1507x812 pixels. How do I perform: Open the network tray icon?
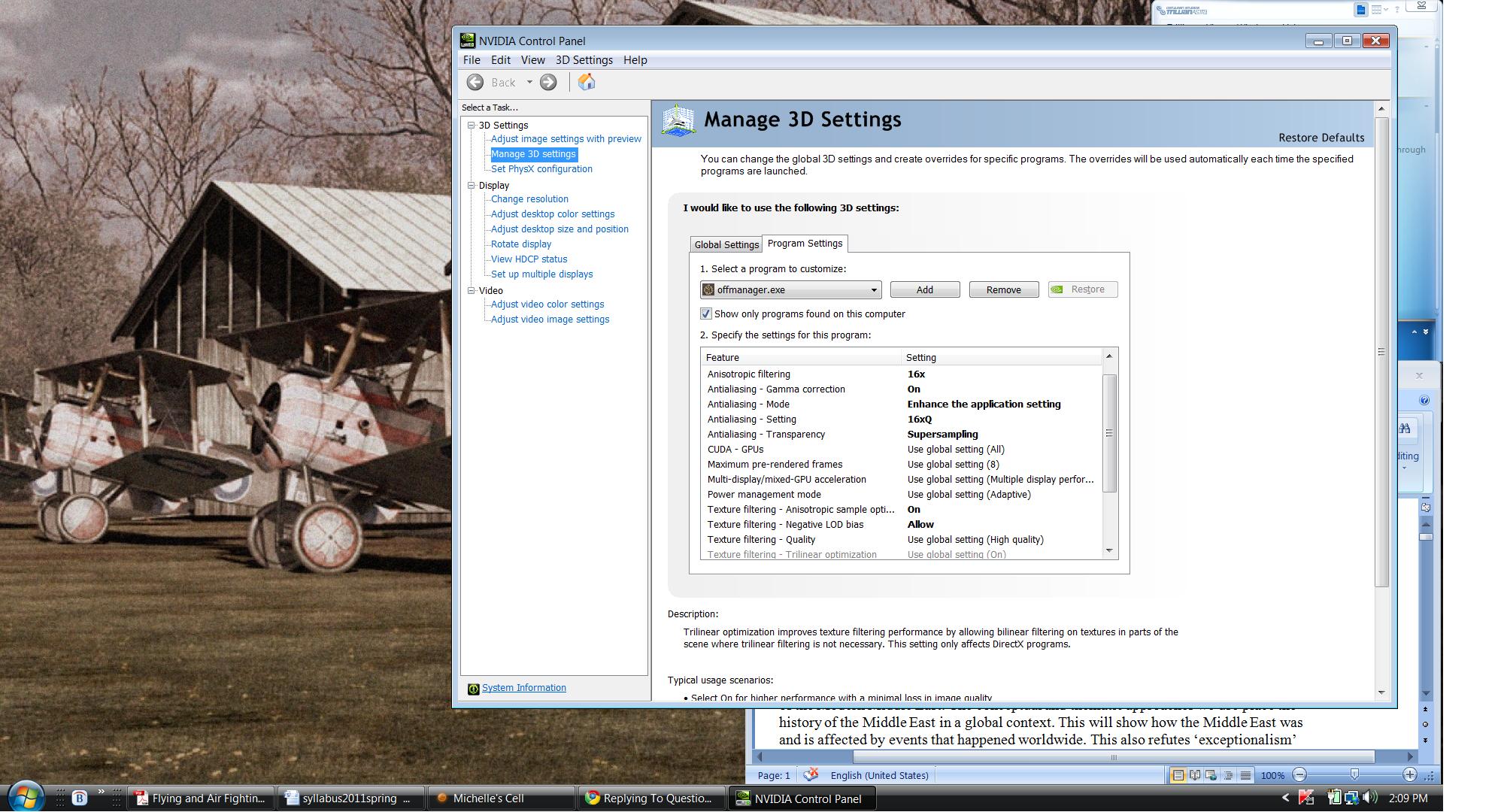tap(1351, 798)
